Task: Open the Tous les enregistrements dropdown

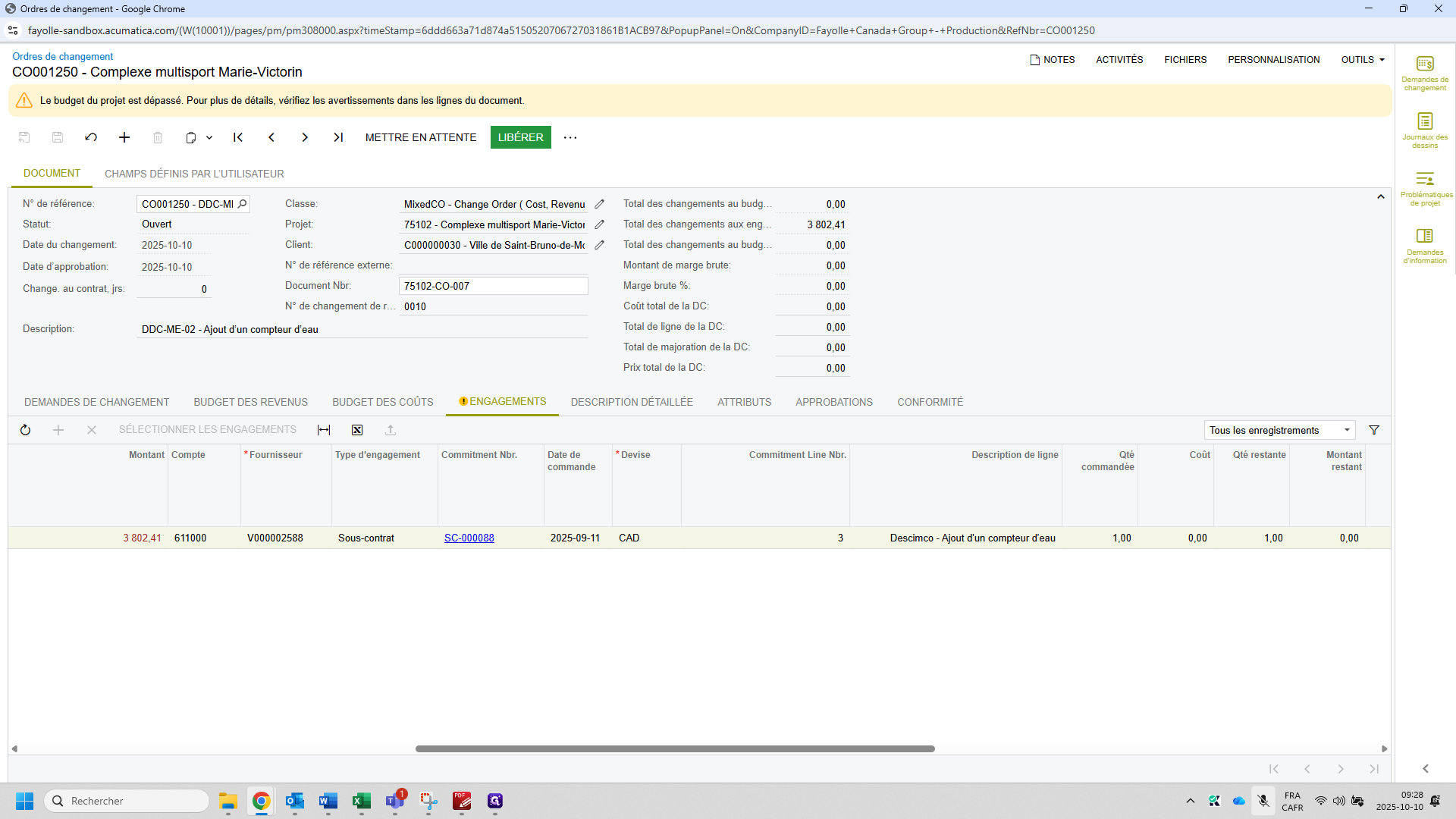Action: [x=1279, y=430]
